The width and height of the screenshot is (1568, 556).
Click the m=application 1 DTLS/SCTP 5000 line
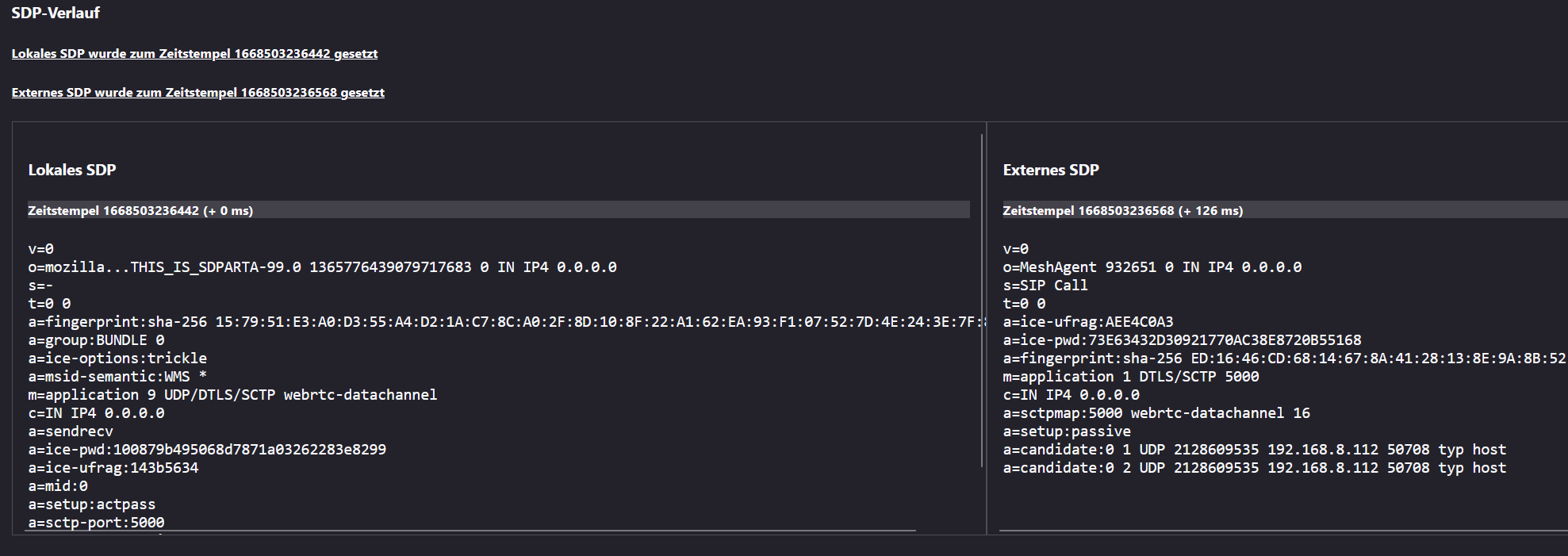[1131, 377]
